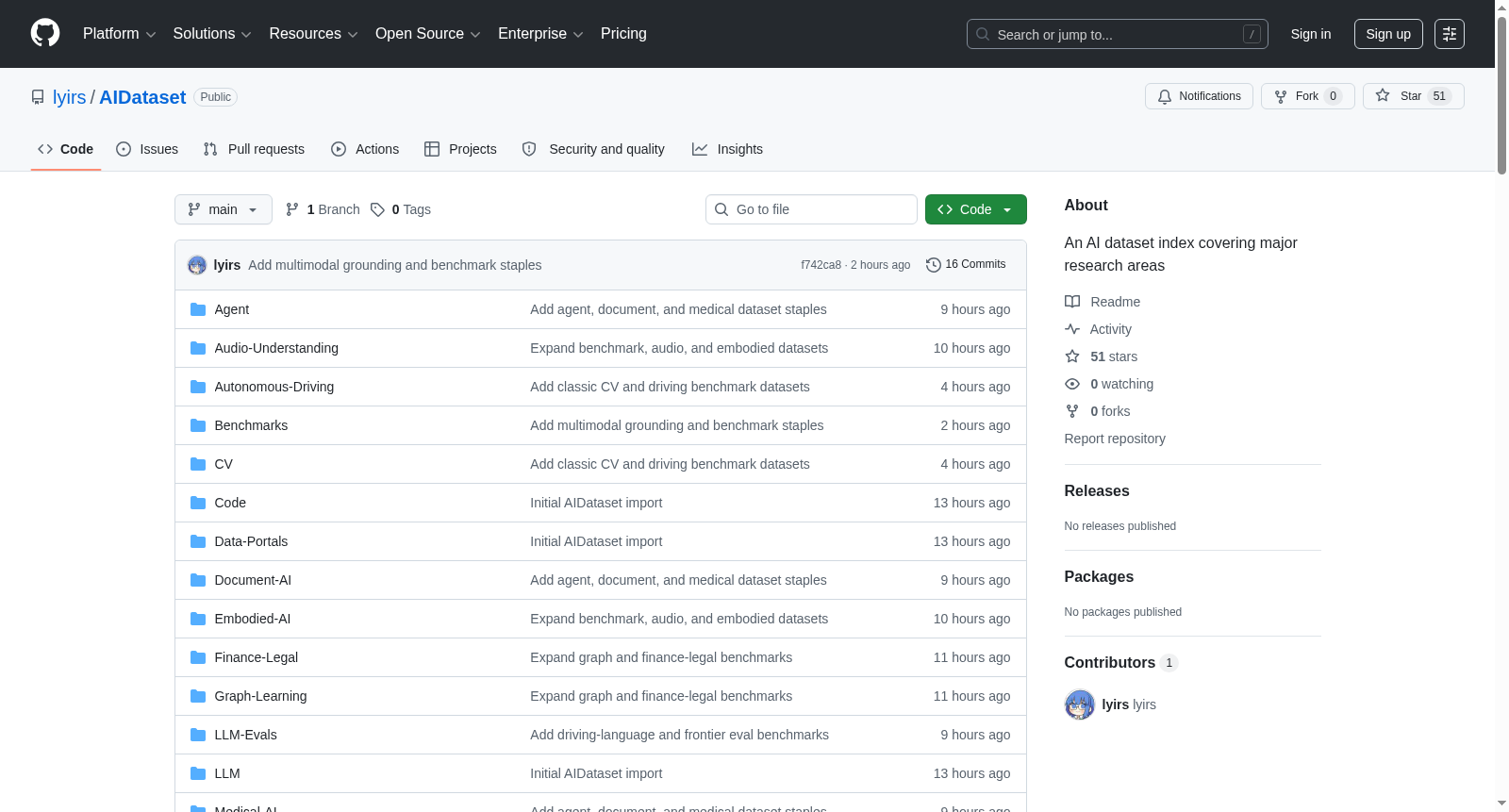
Task: Click the search magnifier icon in header
Action: 983,34
